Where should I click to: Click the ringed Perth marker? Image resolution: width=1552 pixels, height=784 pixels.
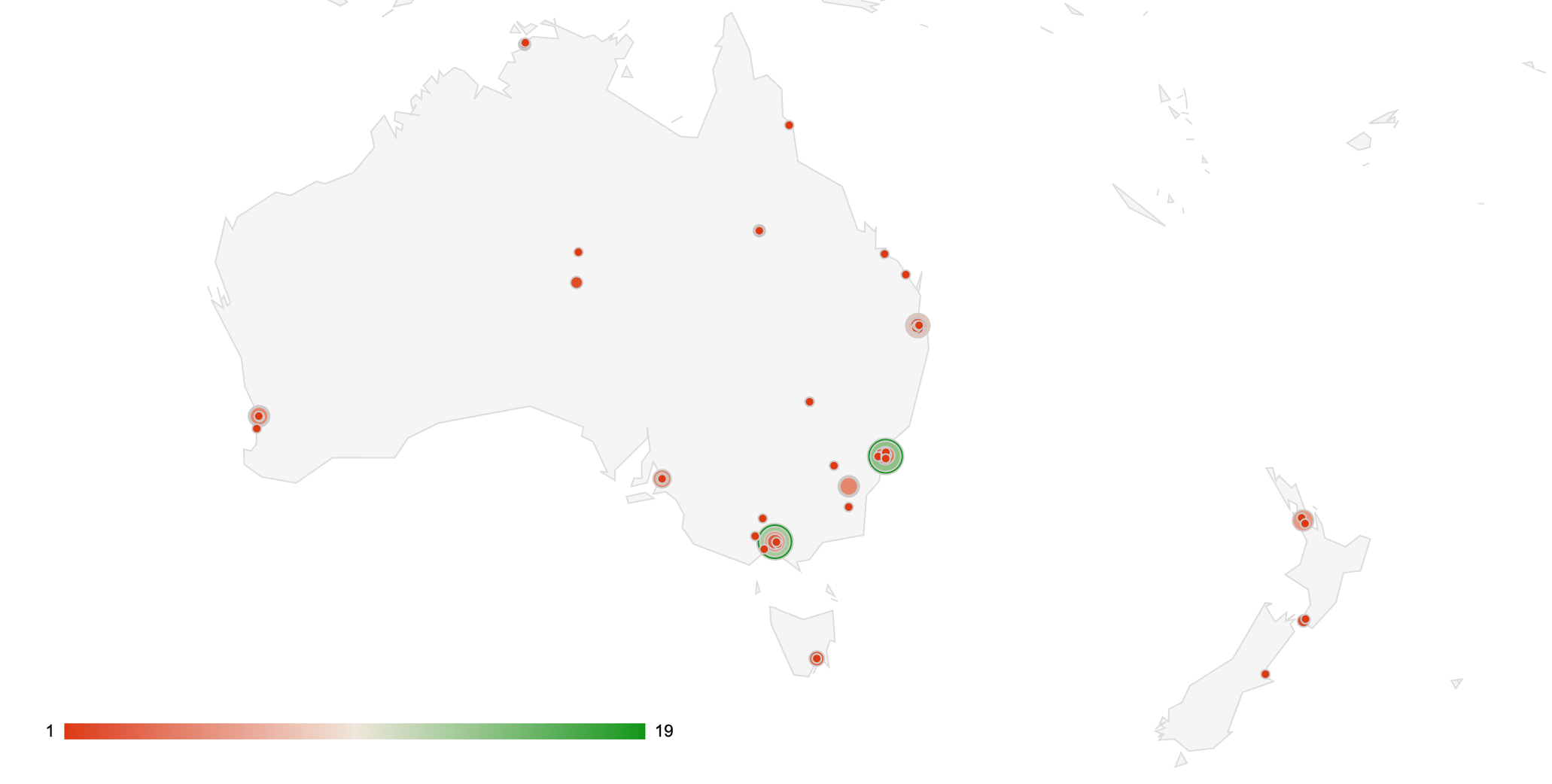(259, 415)
